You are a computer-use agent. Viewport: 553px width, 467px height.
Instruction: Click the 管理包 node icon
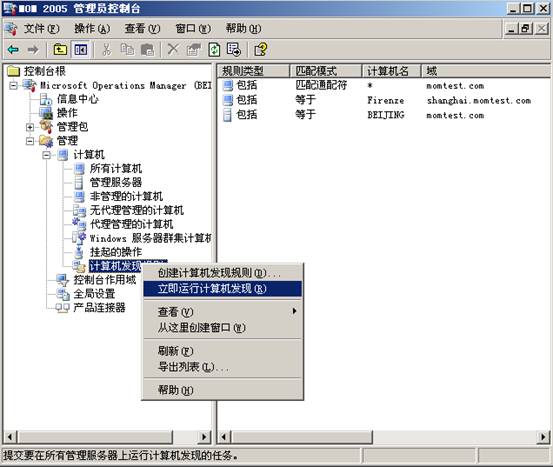tap(46, 127)
